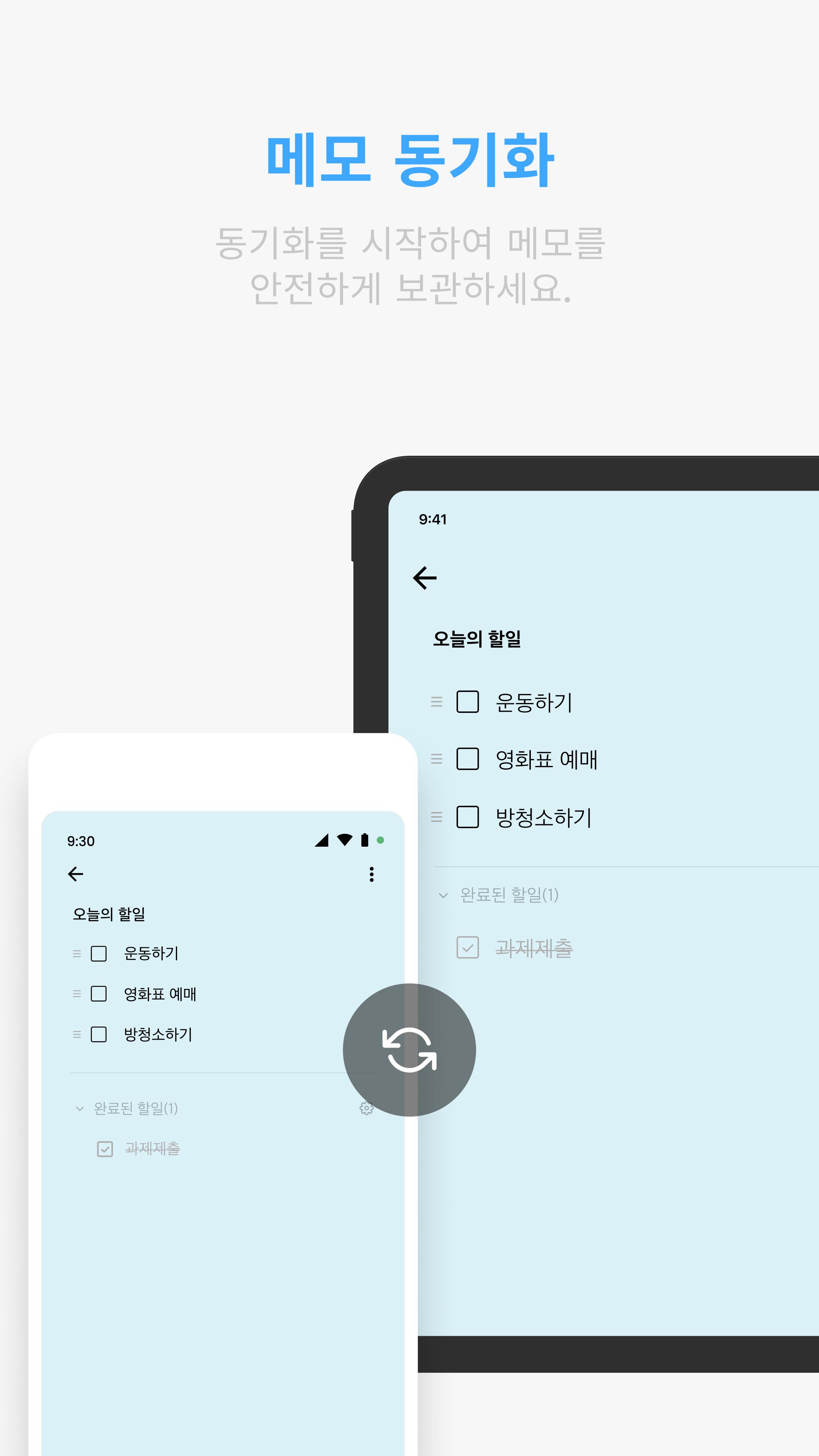Uncheck completed 과제제출 box on phone
The width and height of the screenshot is (819, 1456).
tap(105, 1149)
